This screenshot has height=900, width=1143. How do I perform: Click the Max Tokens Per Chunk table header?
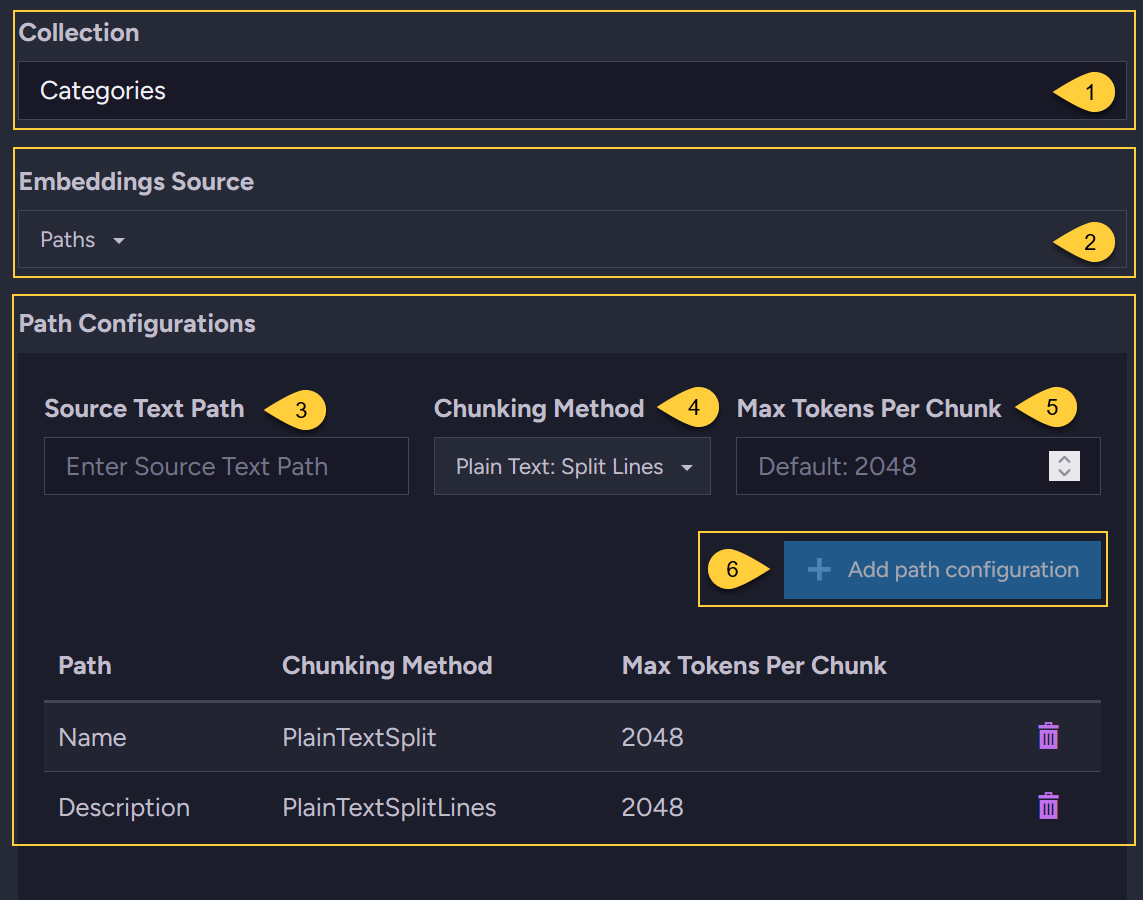coord(754,665)
